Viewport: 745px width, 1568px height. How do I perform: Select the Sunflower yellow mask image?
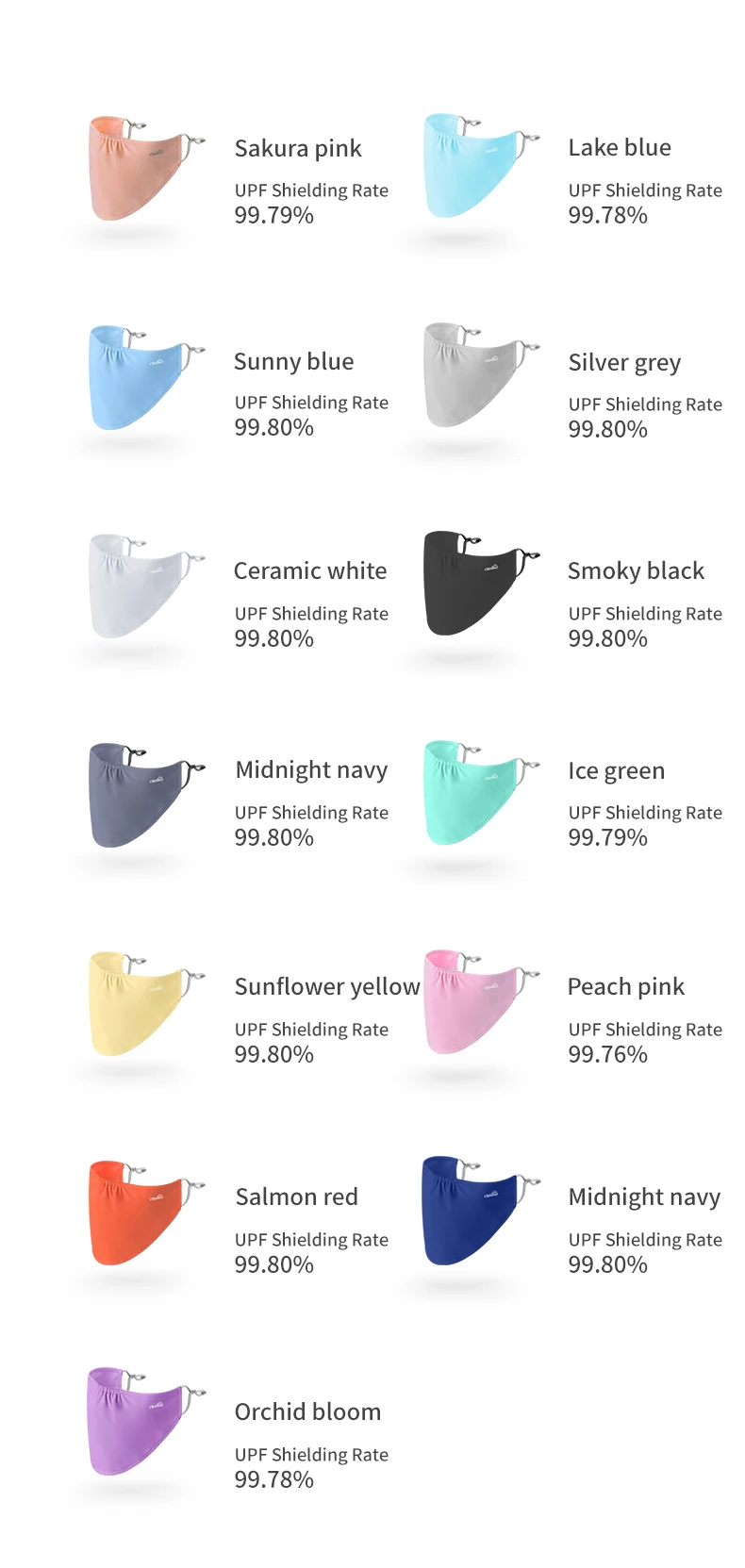coord(146,1004)
